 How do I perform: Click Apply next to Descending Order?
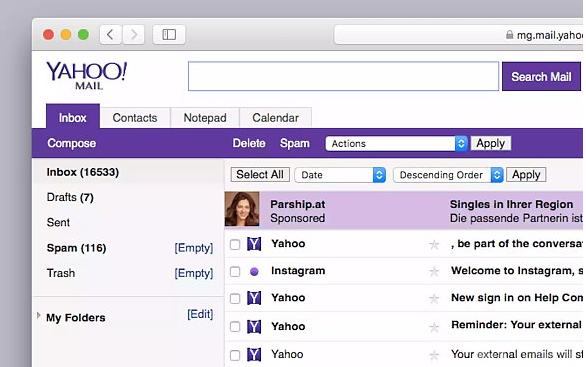coord(526,175)
